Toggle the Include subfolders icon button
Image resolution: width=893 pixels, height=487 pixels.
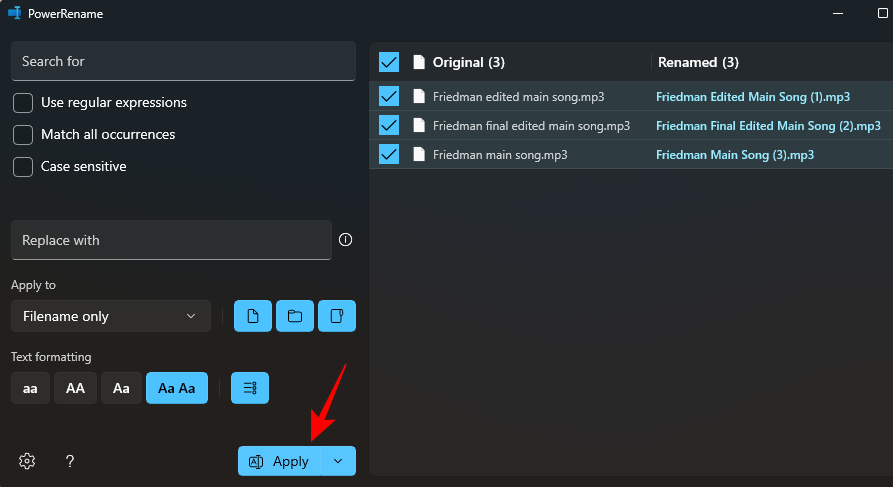click(x=337, y=316)
